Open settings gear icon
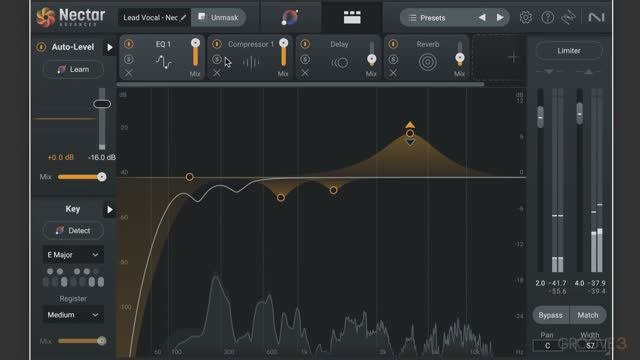 coord(526,18)
